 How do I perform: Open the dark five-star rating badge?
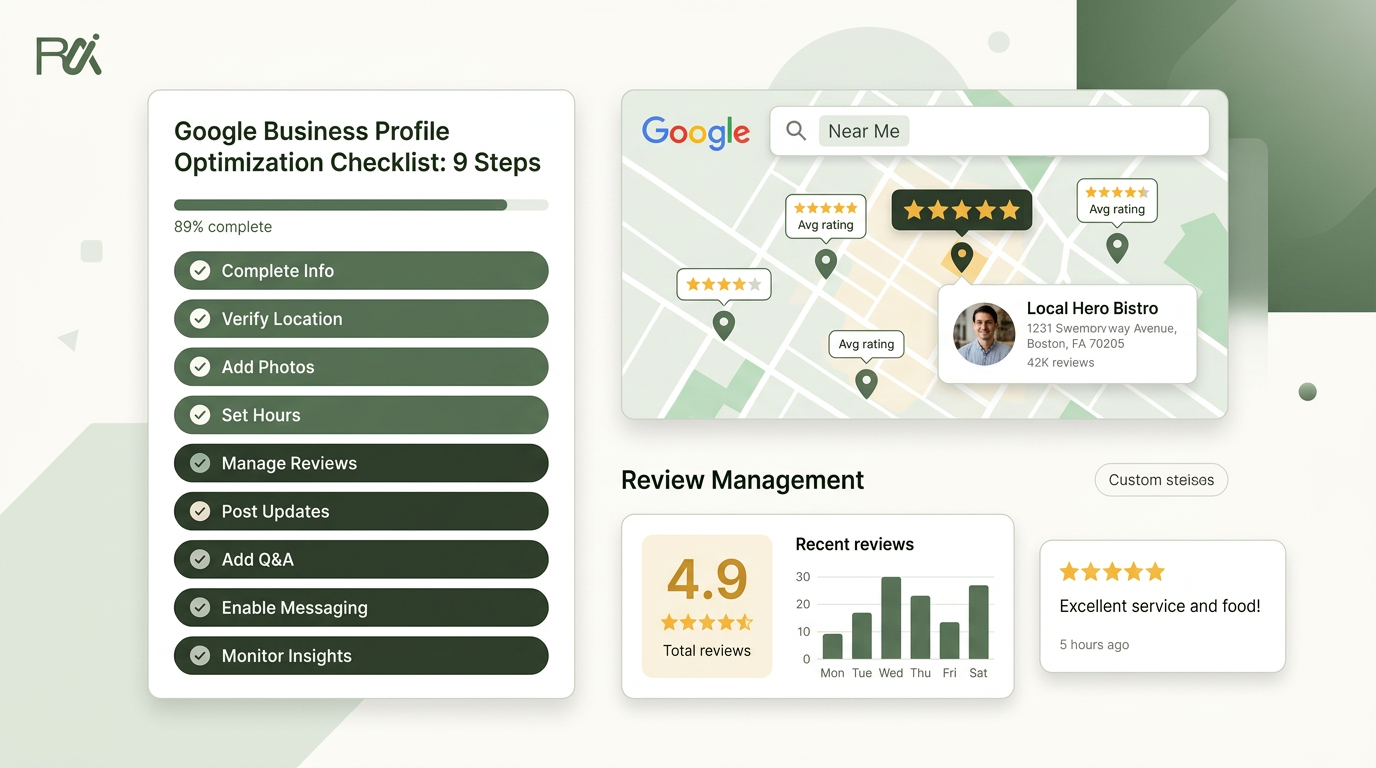(961, 210)
